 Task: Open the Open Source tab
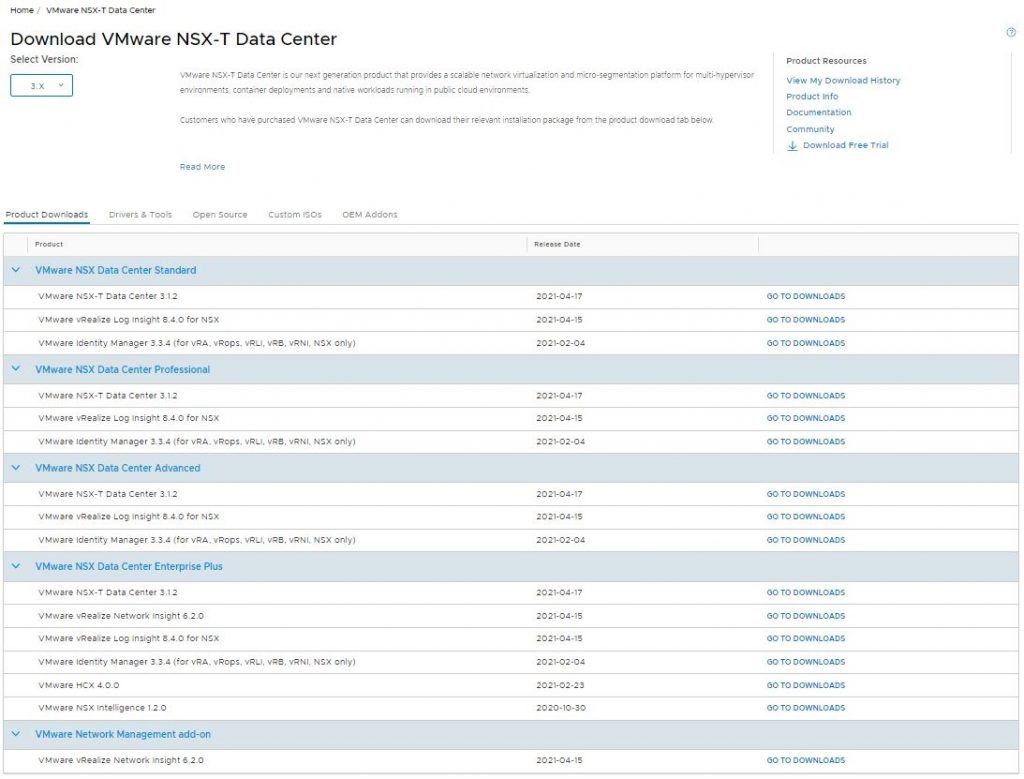coord(220,214)
